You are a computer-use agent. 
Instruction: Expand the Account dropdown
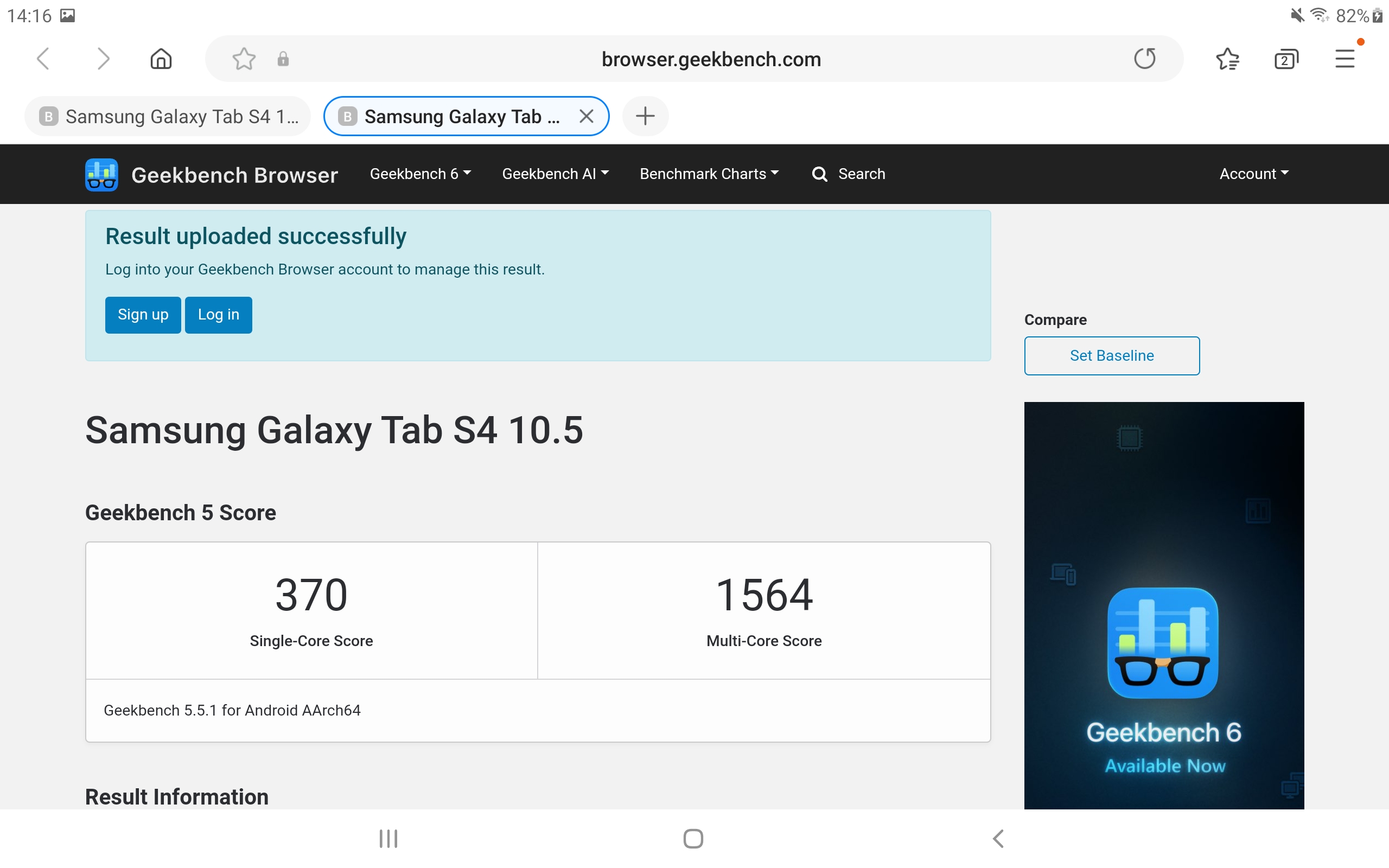coord(1253,174)
